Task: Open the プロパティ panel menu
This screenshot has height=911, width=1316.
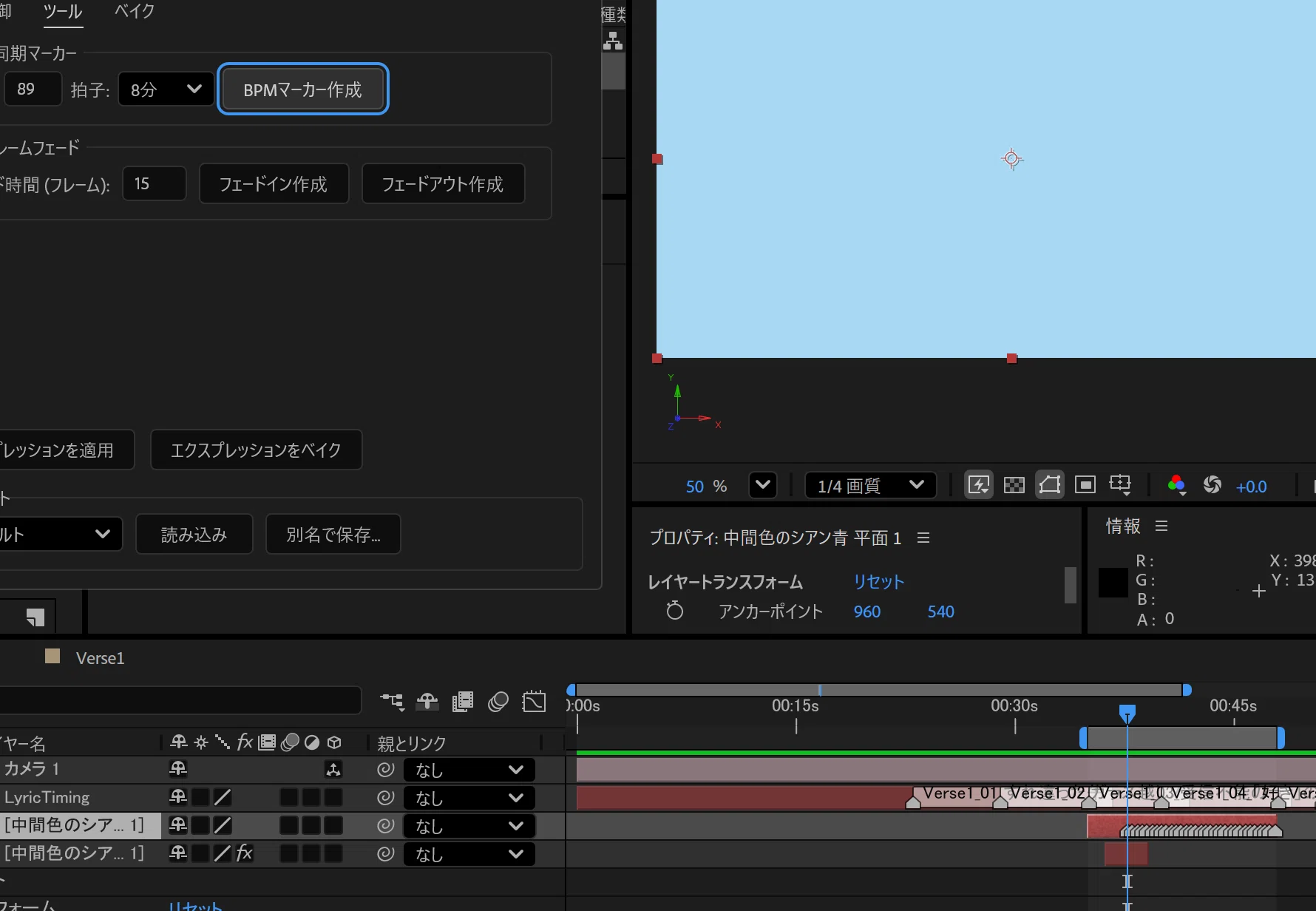Action: (923, 538)
